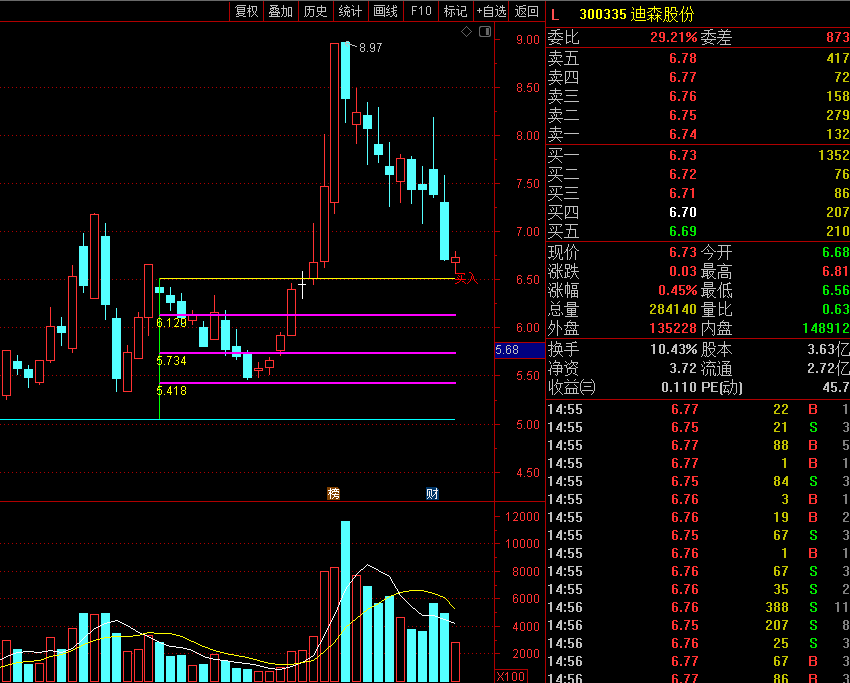
Task: Click the stock title 300335 迪森股份
Action: (636, 14)
